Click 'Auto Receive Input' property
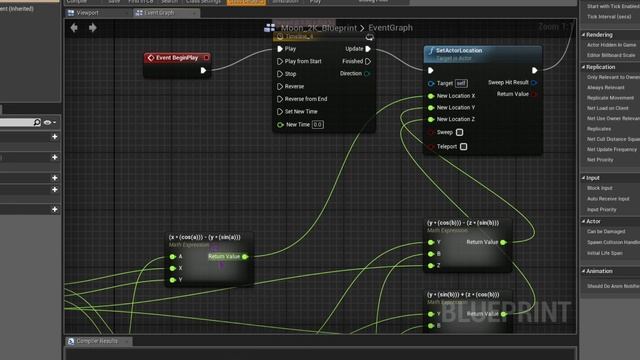Screen dimensions: 640x360 [608, 199]
